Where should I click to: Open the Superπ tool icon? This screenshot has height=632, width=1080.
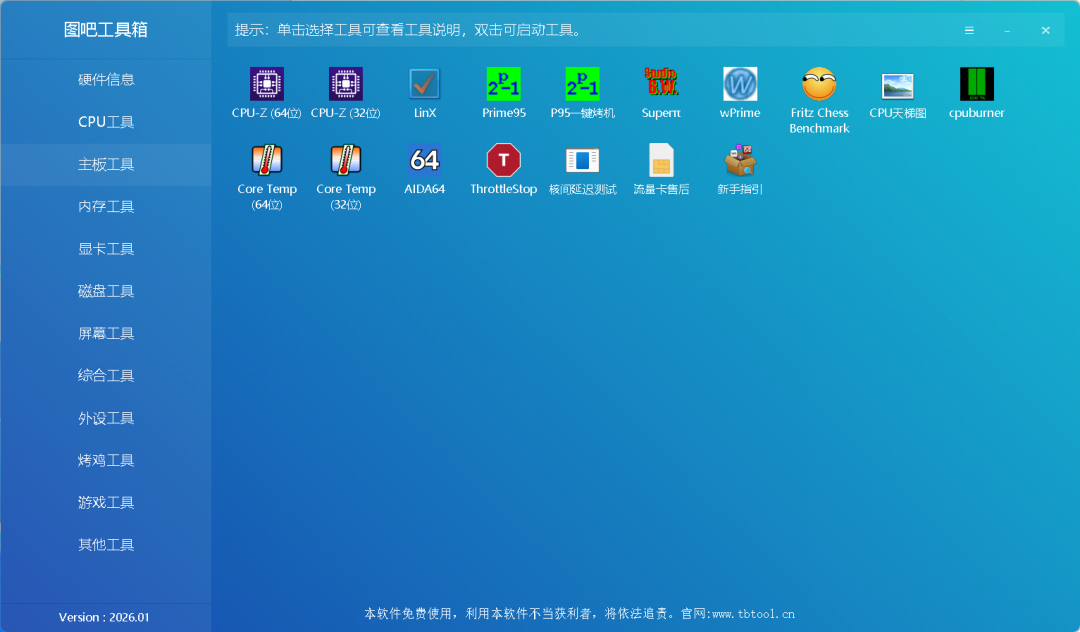(661, 83)
